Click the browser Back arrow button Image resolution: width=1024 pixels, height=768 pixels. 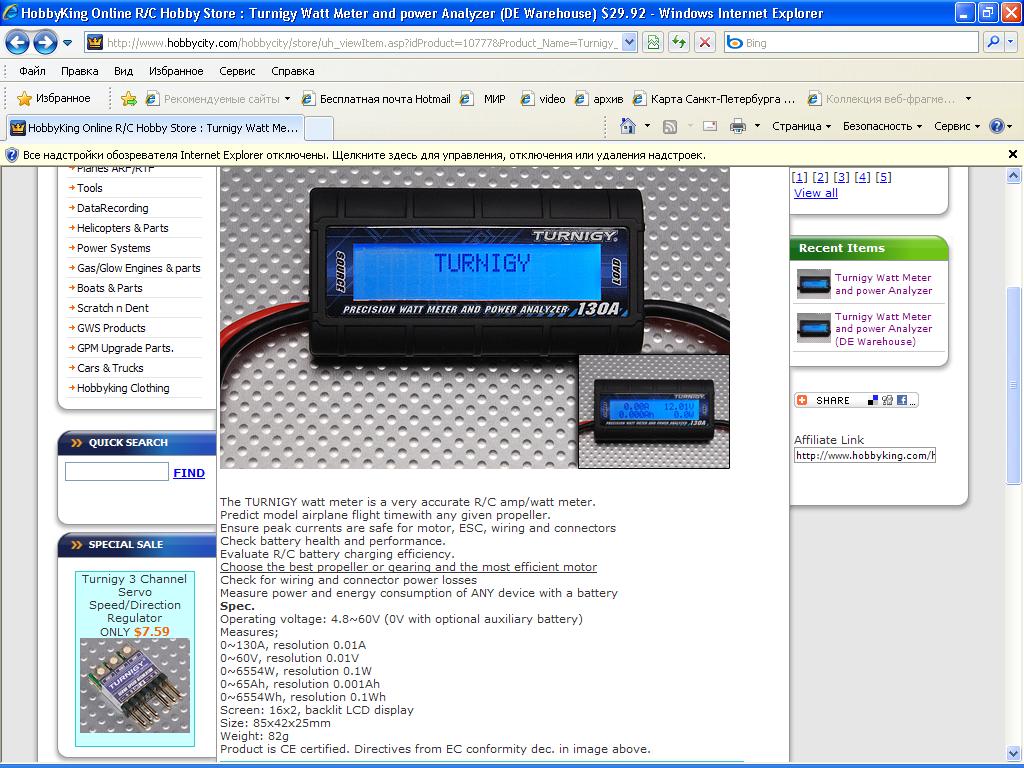tap(18, 43)
